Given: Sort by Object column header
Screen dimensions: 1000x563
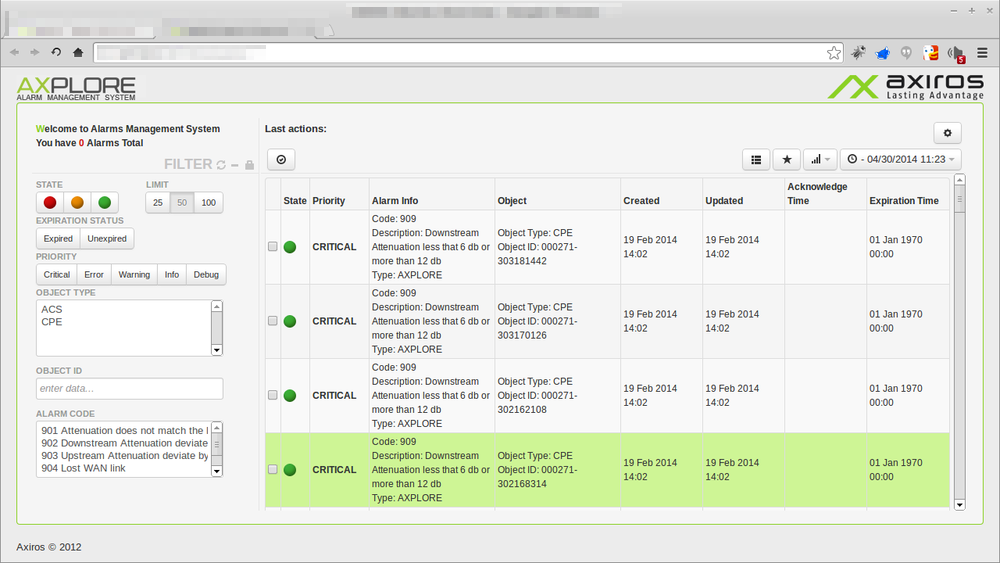Looking at the screenshot, I should click(x=512, y=201).
